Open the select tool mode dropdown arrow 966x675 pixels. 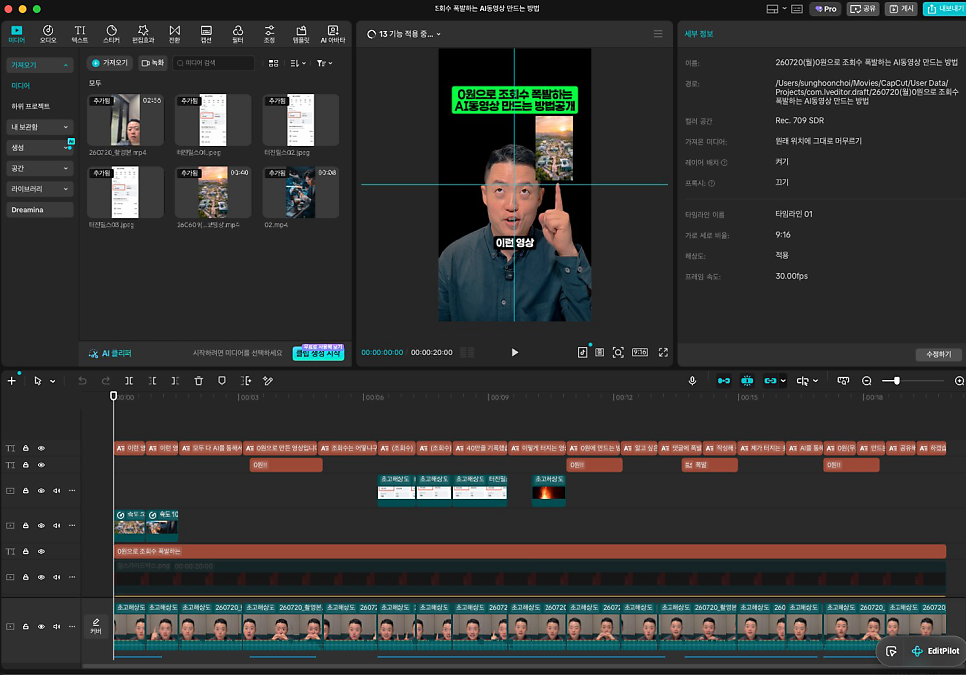point(52,381)
